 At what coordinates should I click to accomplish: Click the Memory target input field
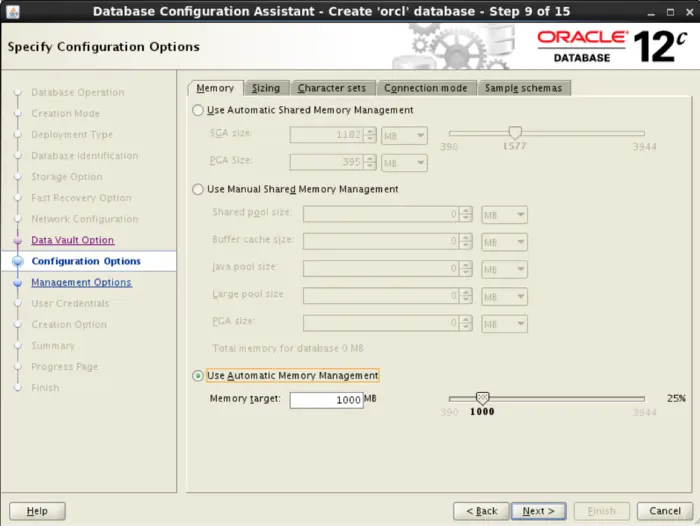click(x=326, y=400)
